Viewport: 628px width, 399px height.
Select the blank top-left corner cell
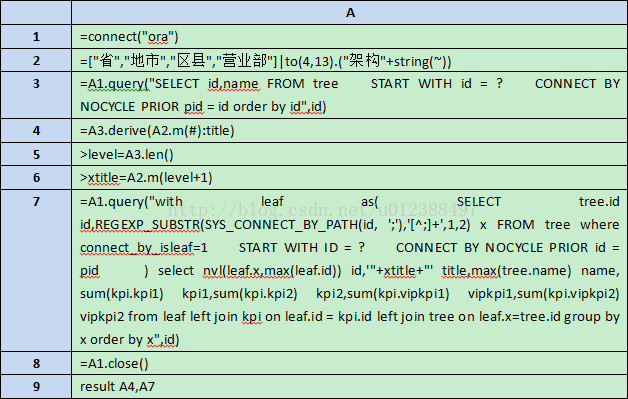click(x=36, y=12)
